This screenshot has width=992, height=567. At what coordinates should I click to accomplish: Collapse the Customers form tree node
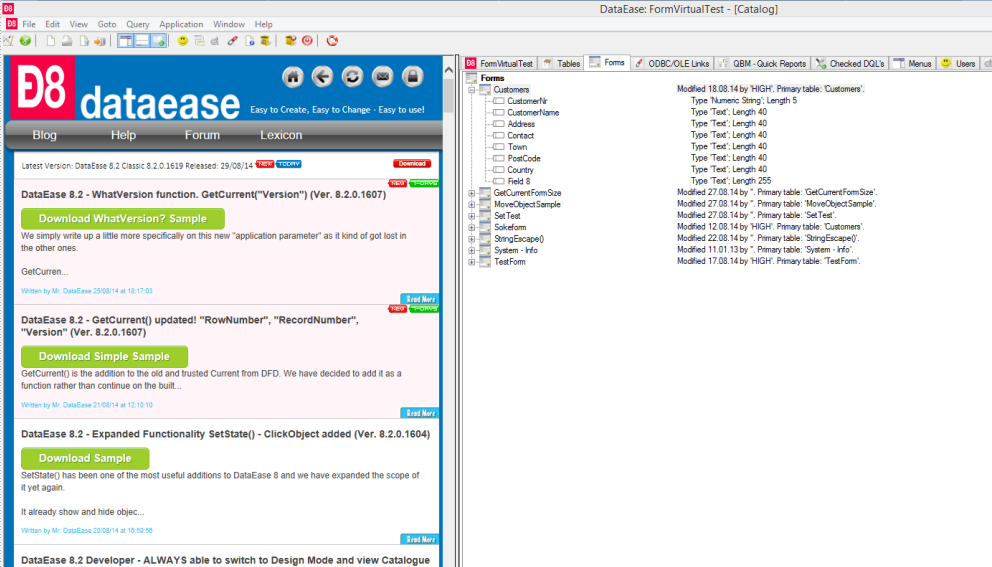tap(471, 90)
